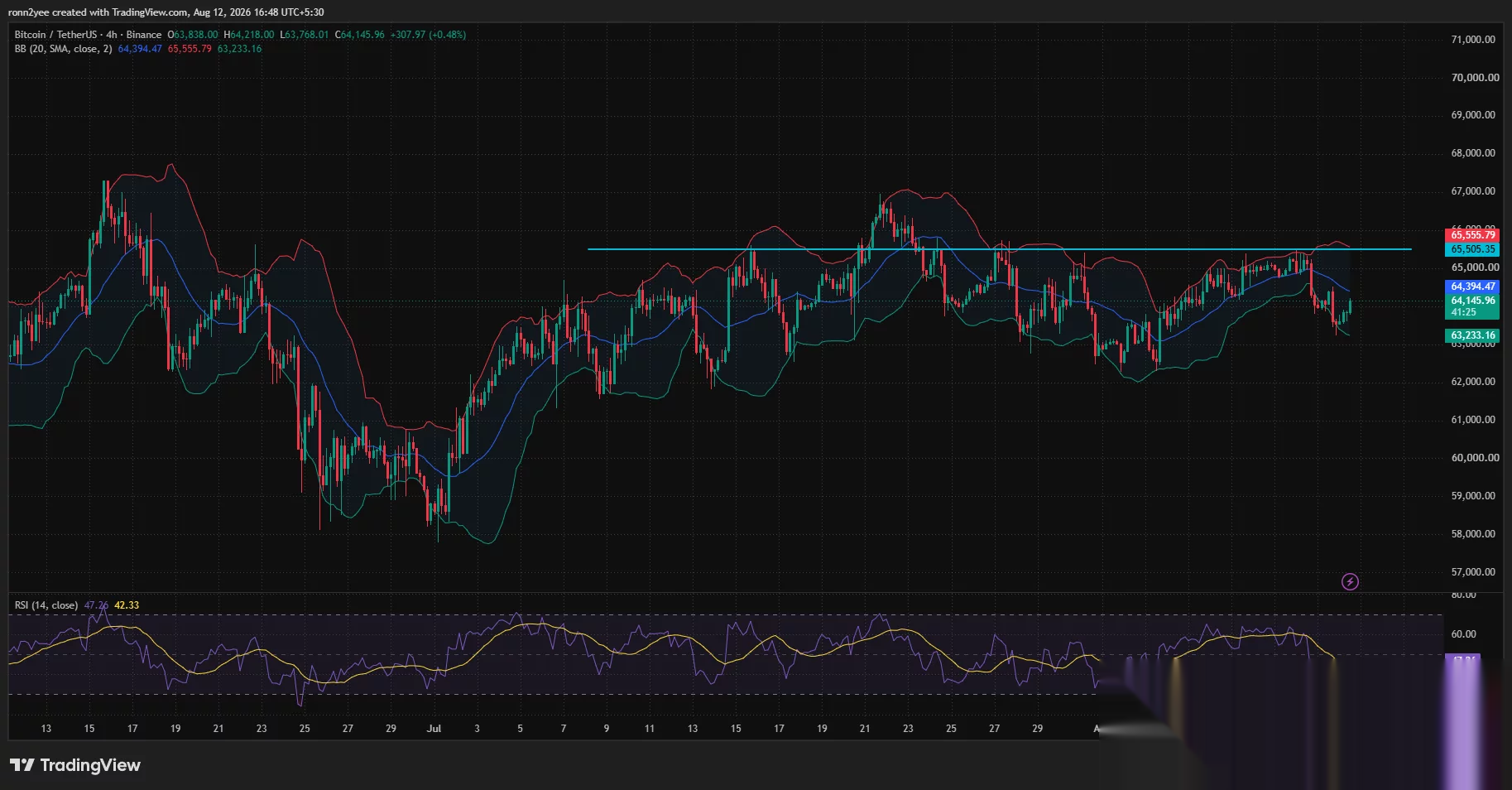
Task: Click the 7 date label on time axis
Action: tap(564, 729)
